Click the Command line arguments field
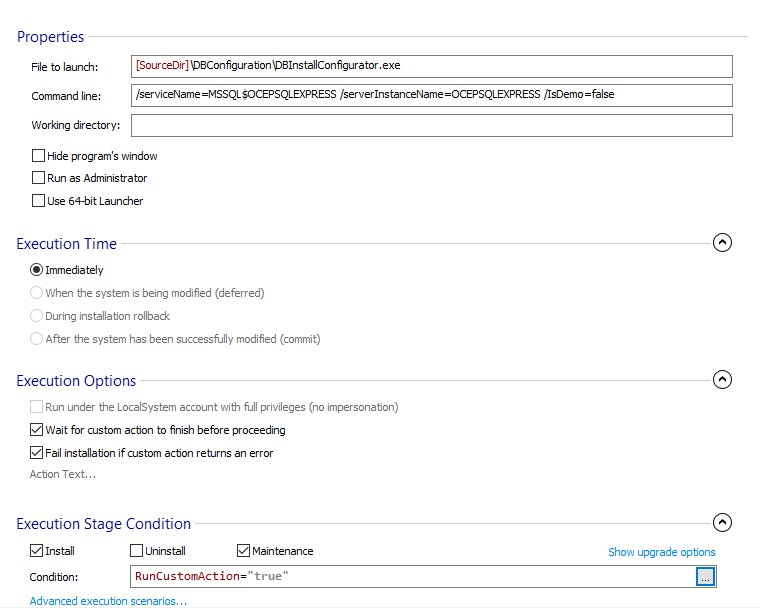This screenshot has height=608, width=760. click(430, 95)
